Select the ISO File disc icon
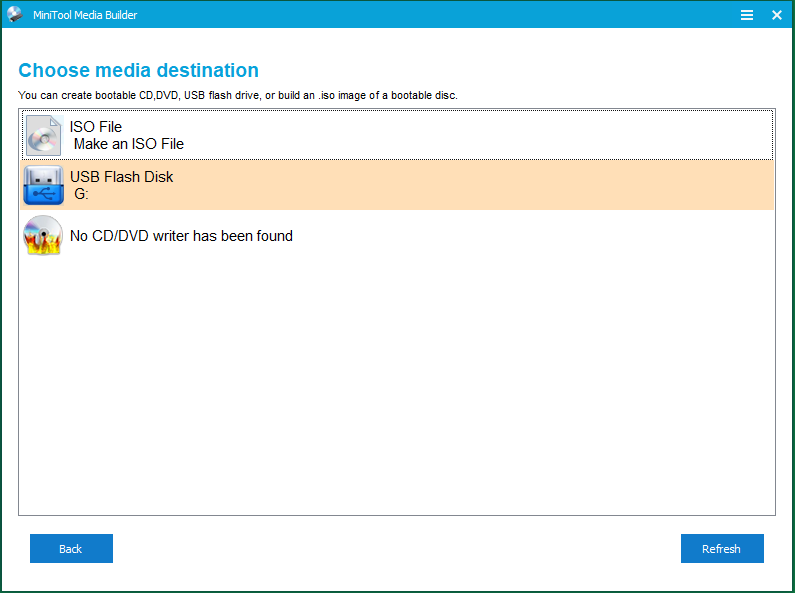This screenshot has height=593, width=795. click(44, 135)
